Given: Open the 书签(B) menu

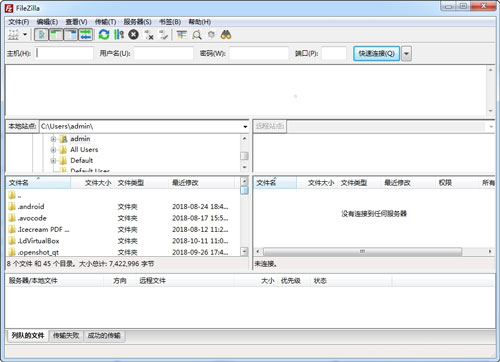Looking at the screenshot, I should pos(170,22).
